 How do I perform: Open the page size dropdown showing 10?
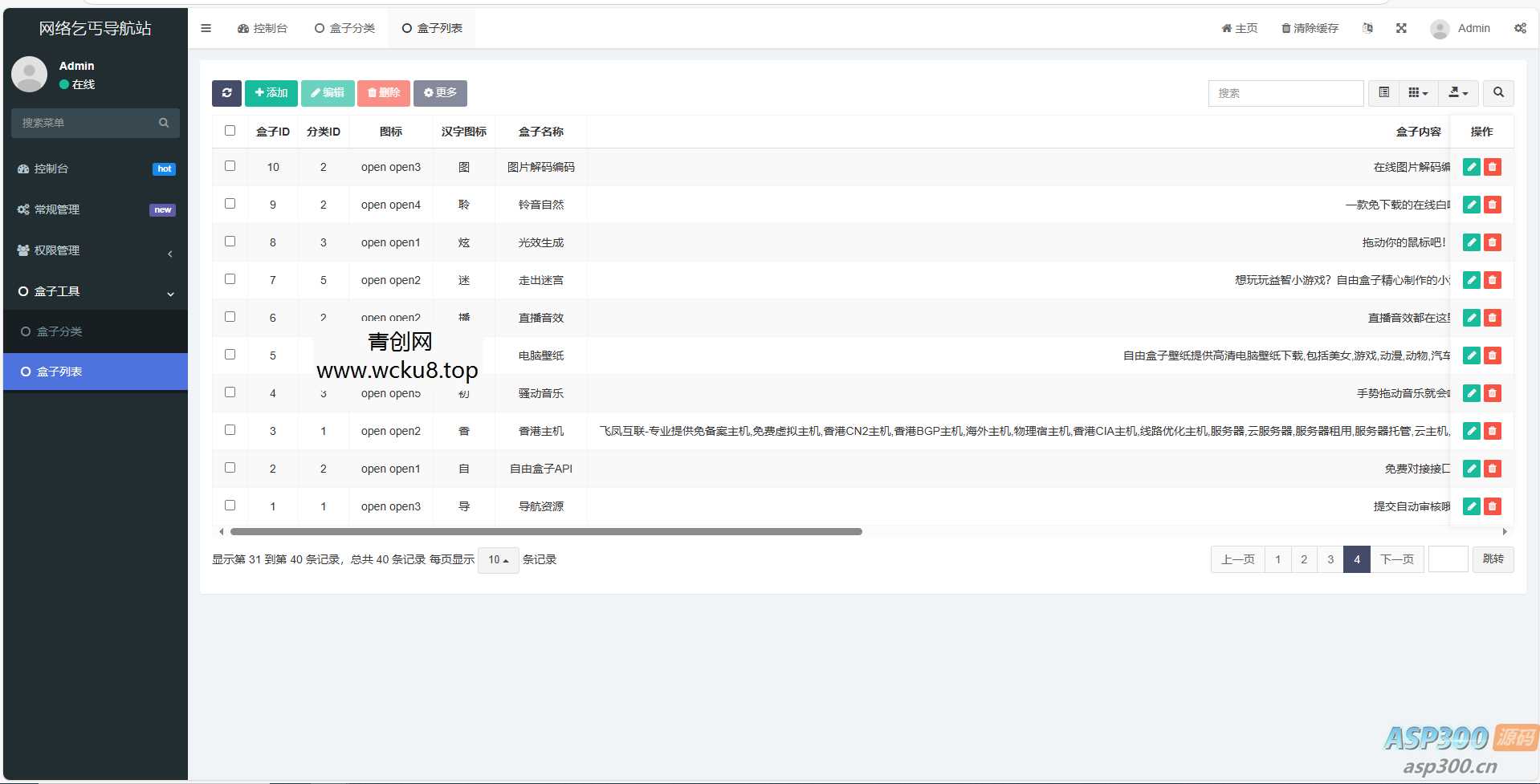(498, 559)
